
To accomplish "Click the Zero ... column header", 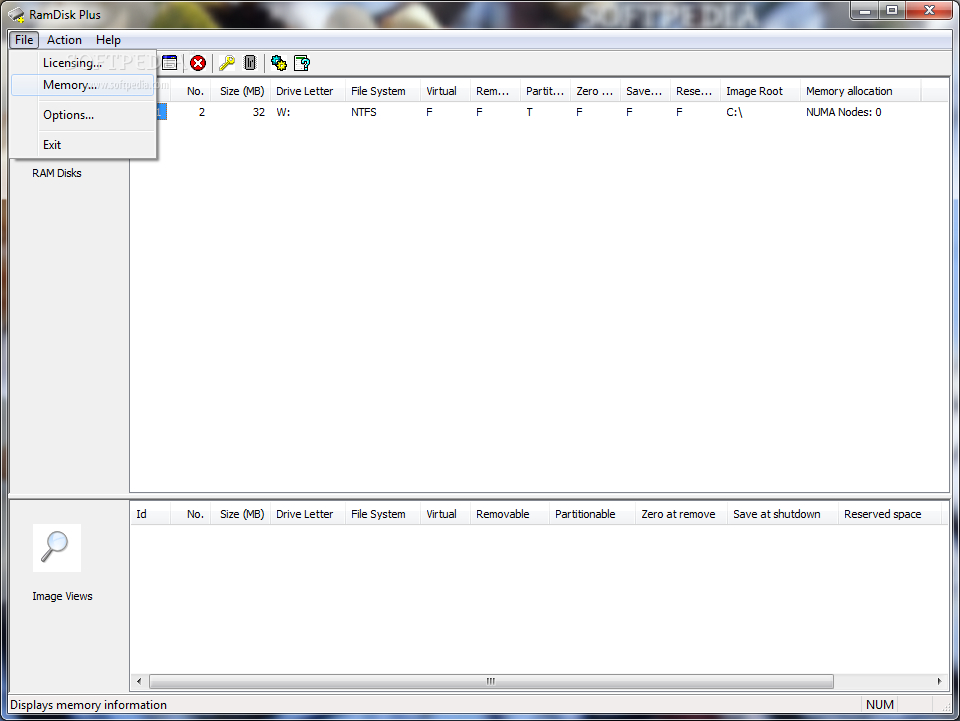I will (x=596, y=91).
